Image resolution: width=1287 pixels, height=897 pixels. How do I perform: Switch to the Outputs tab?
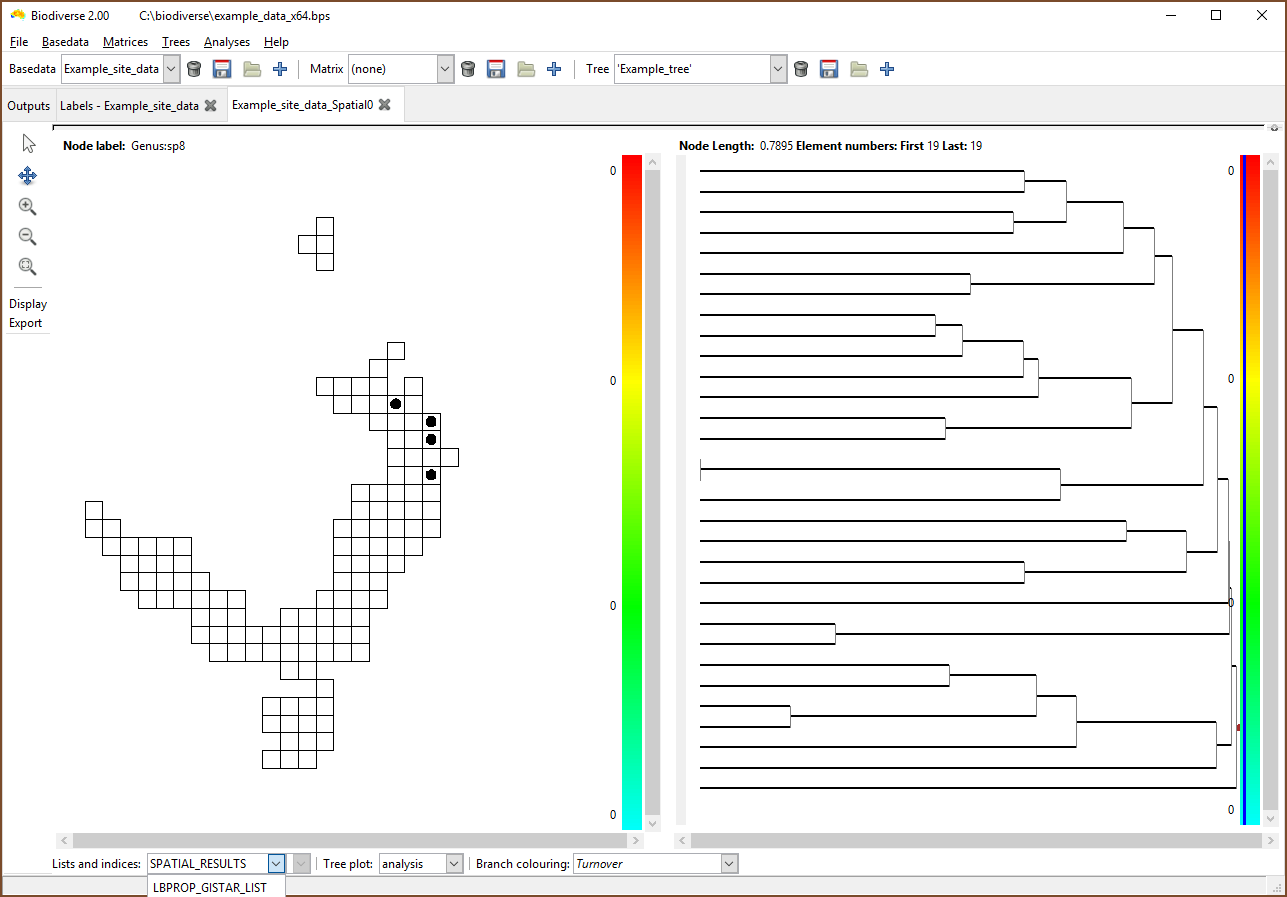(x=28, y=104)
